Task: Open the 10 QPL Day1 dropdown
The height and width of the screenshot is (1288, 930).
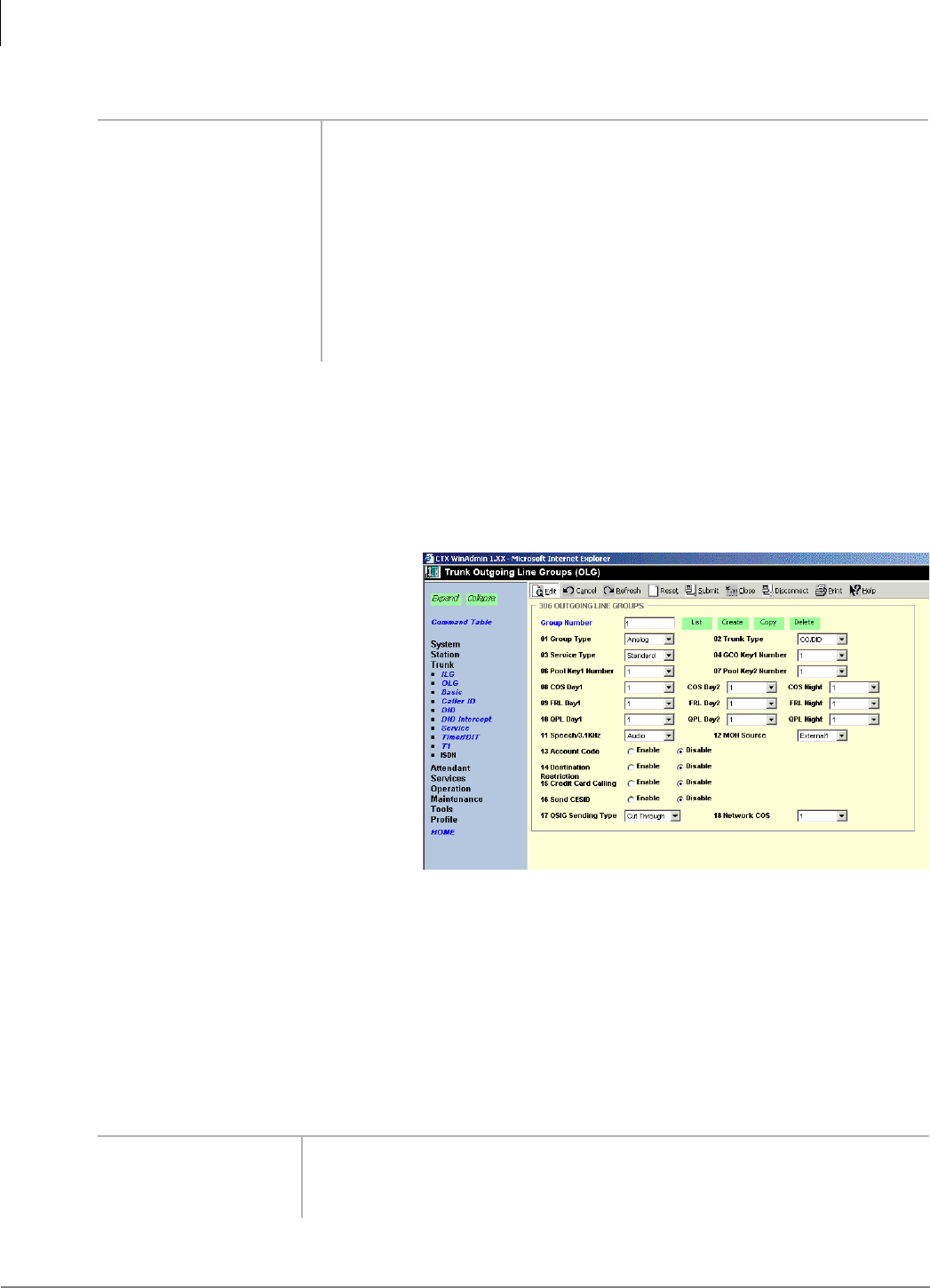Action: pos(649,720)
